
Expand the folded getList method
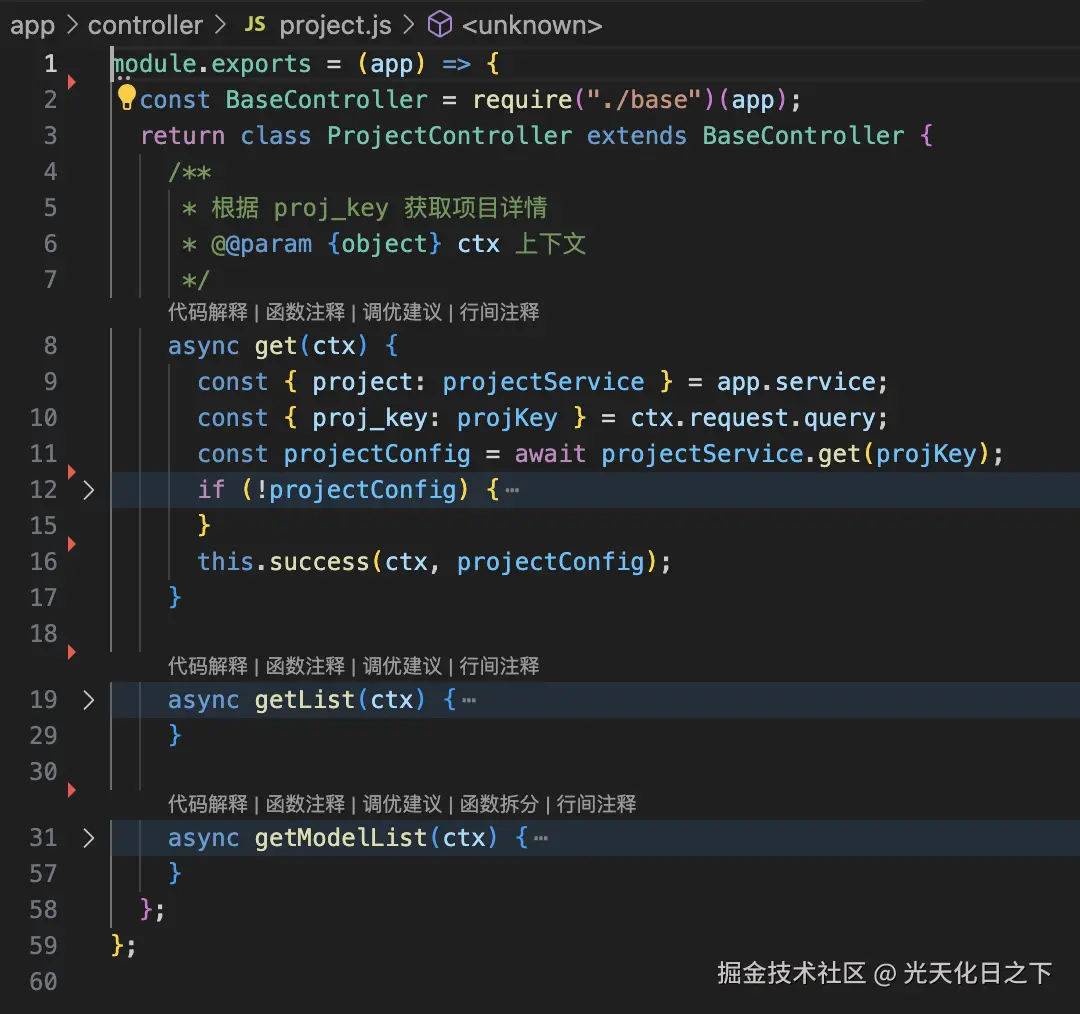[88, 700]
